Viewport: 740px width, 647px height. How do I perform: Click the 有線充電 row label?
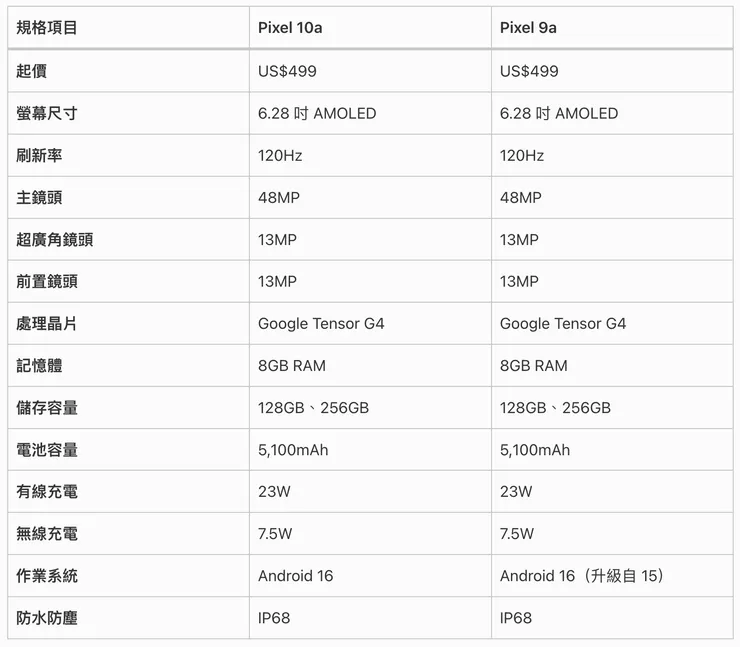47,491
